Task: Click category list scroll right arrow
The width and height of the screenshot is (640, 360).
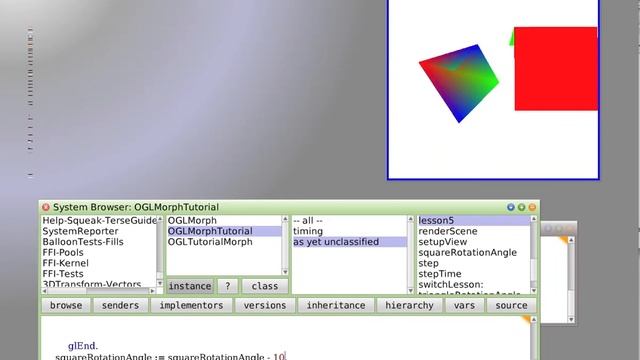Action: (153, 291)
